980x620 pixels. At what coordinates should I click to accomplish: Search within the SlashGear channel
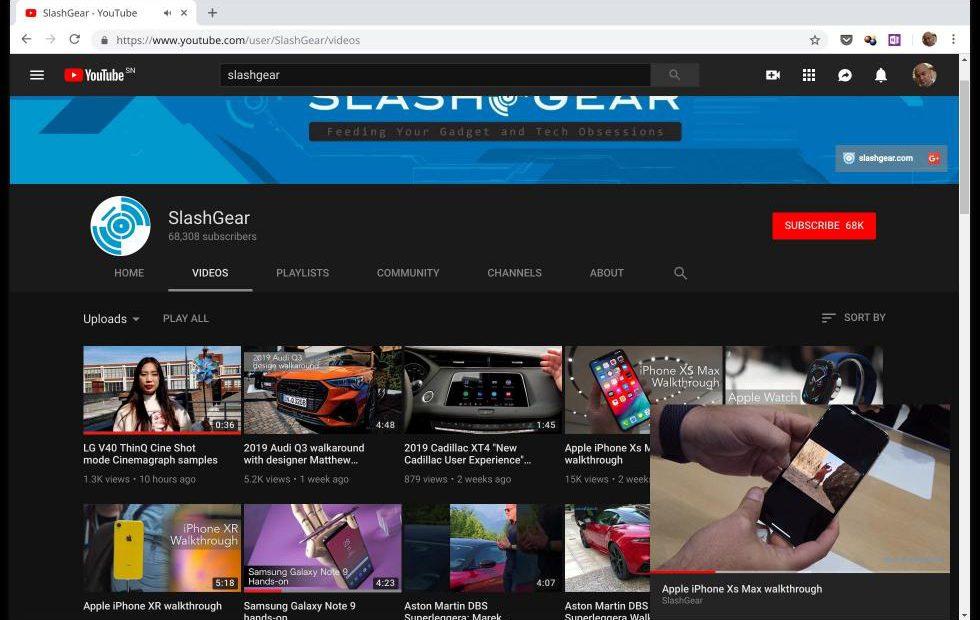pos(680,273)
